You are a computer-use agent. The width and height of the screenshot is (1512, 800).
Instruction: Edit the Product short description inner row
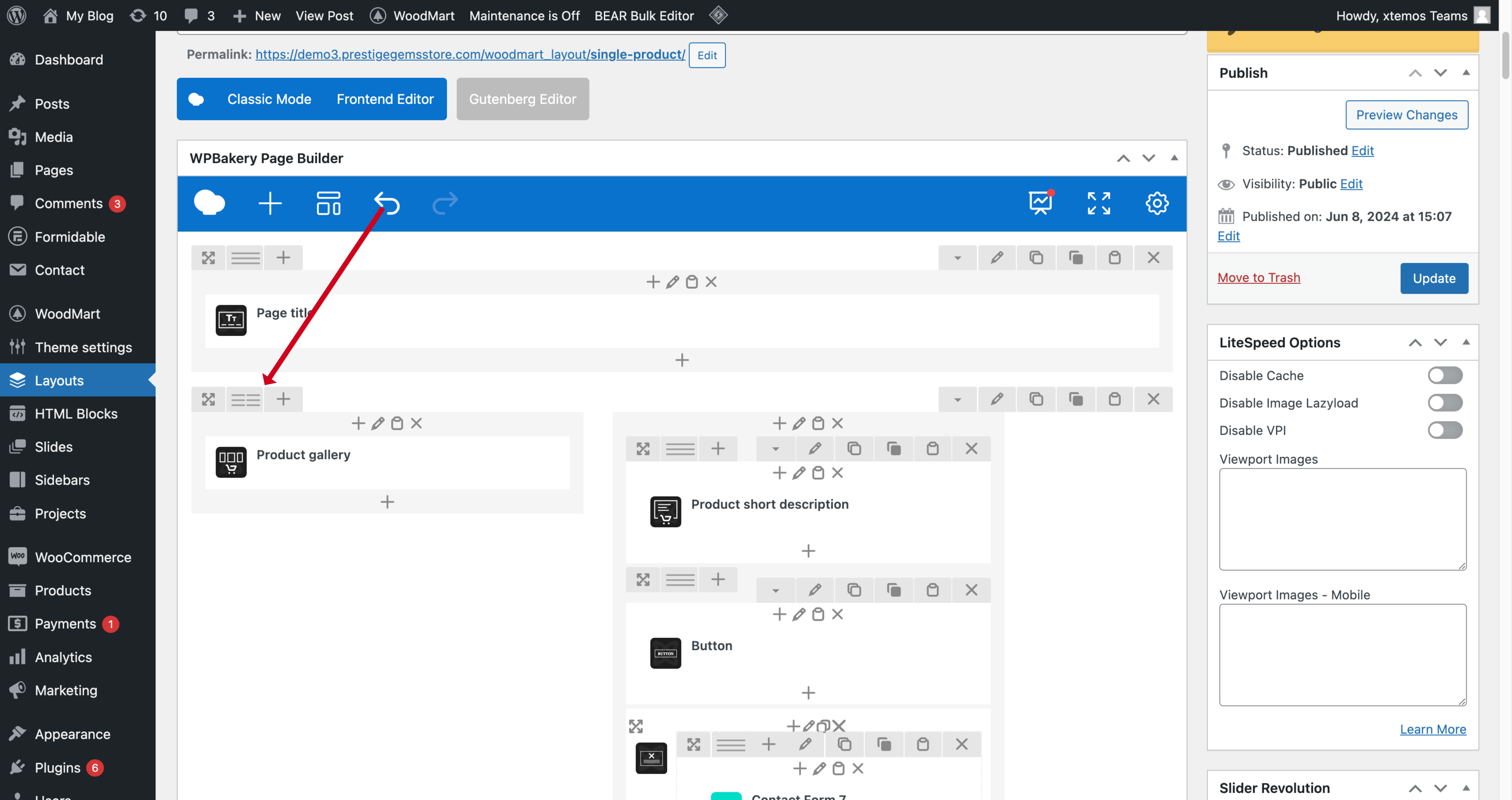[x=815, y=449]
